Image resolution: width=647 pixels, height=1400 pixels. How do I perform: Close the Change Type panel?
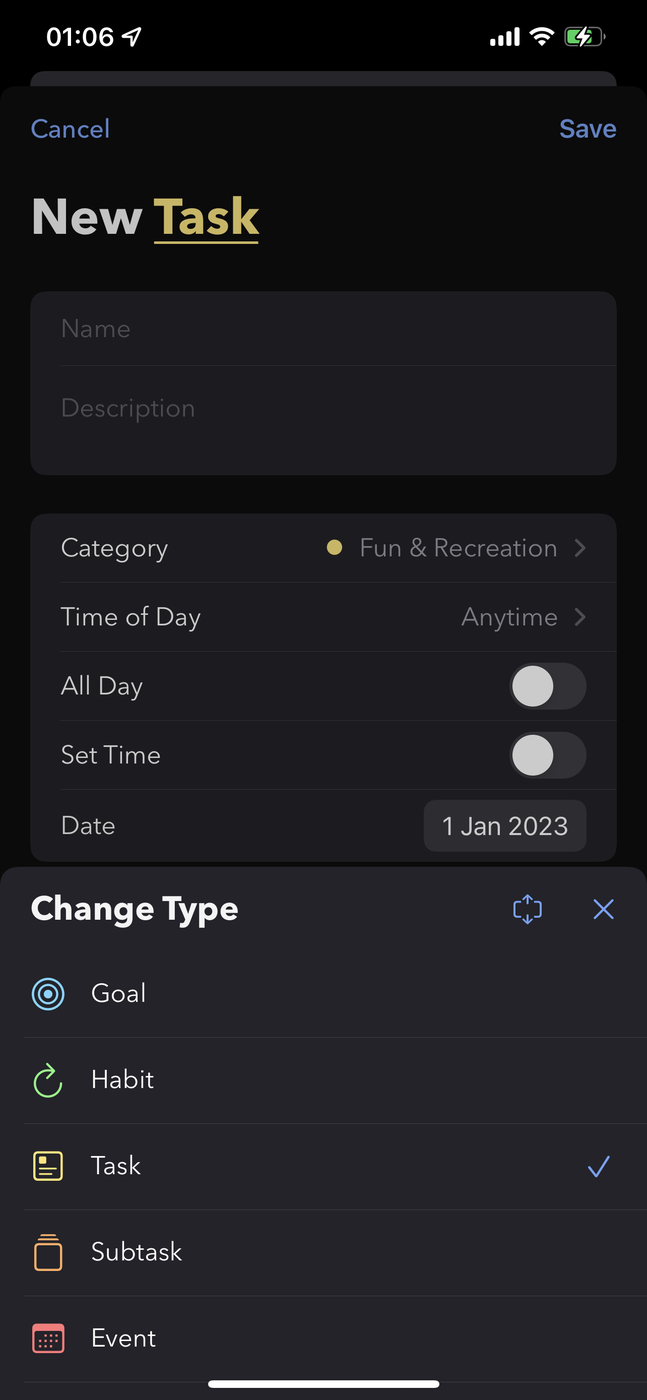603,909
